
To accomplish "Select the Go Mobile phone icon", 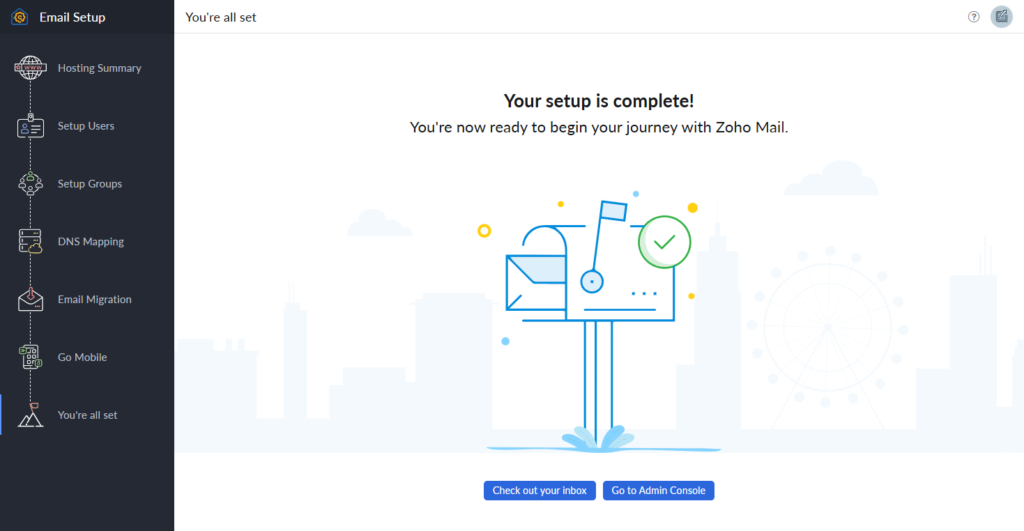I will (30, 357).
